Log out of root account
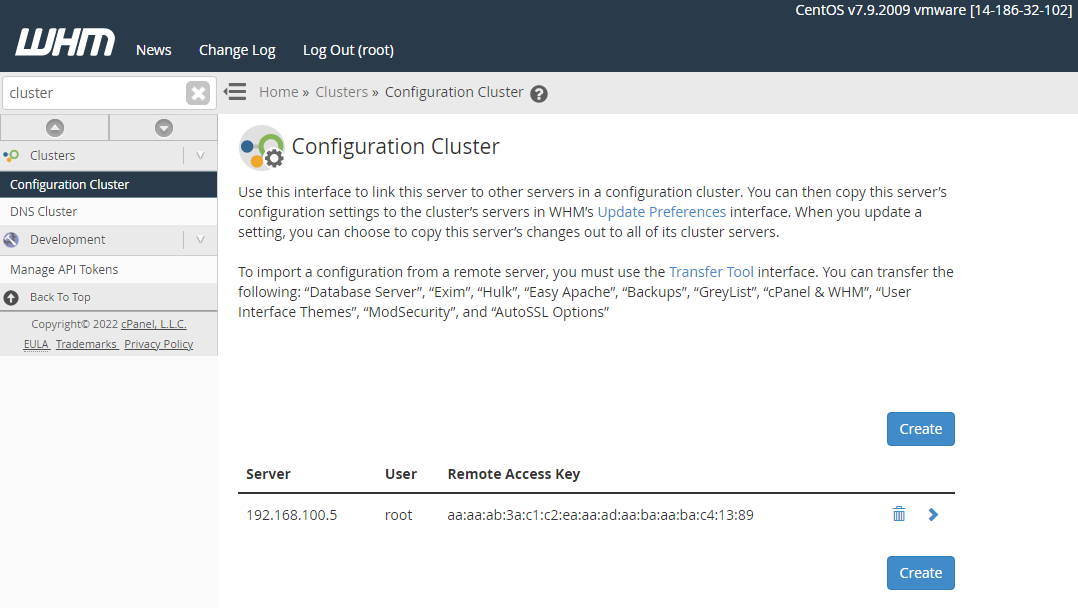 (x=348, y=50)
